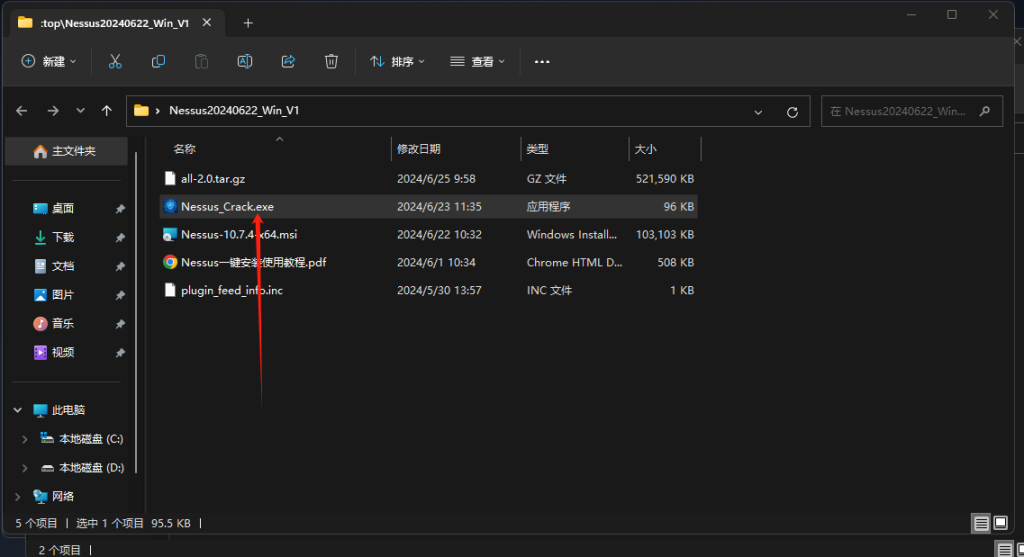Click the 521,590 KB size cell
1024x557 pixels.
coord(665,178)
